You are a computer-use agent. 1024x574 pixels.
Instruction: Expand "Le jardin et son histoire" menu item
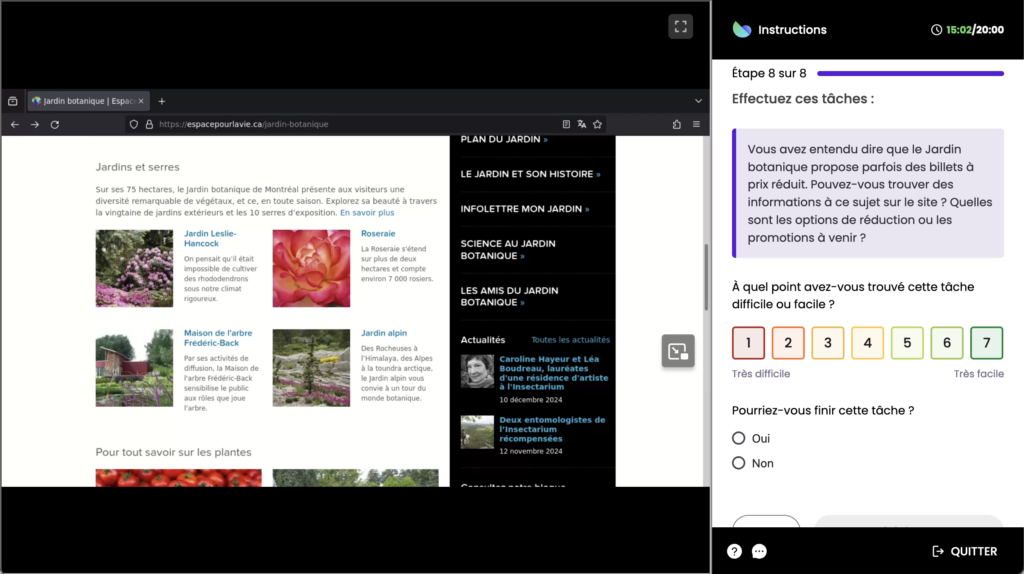(530, 174)
